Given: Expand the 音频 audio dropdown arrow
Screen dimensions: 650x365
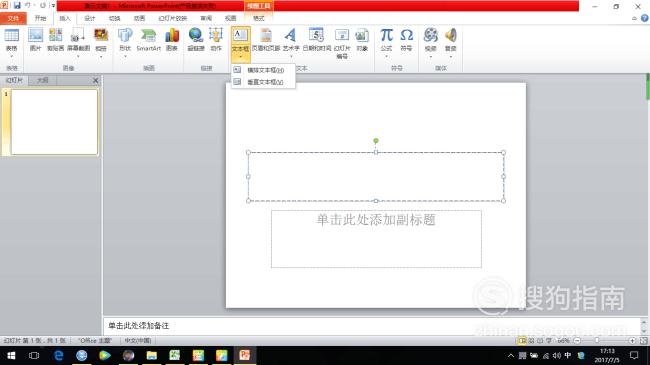Looking at the screenshot, I should pos(451,56).
